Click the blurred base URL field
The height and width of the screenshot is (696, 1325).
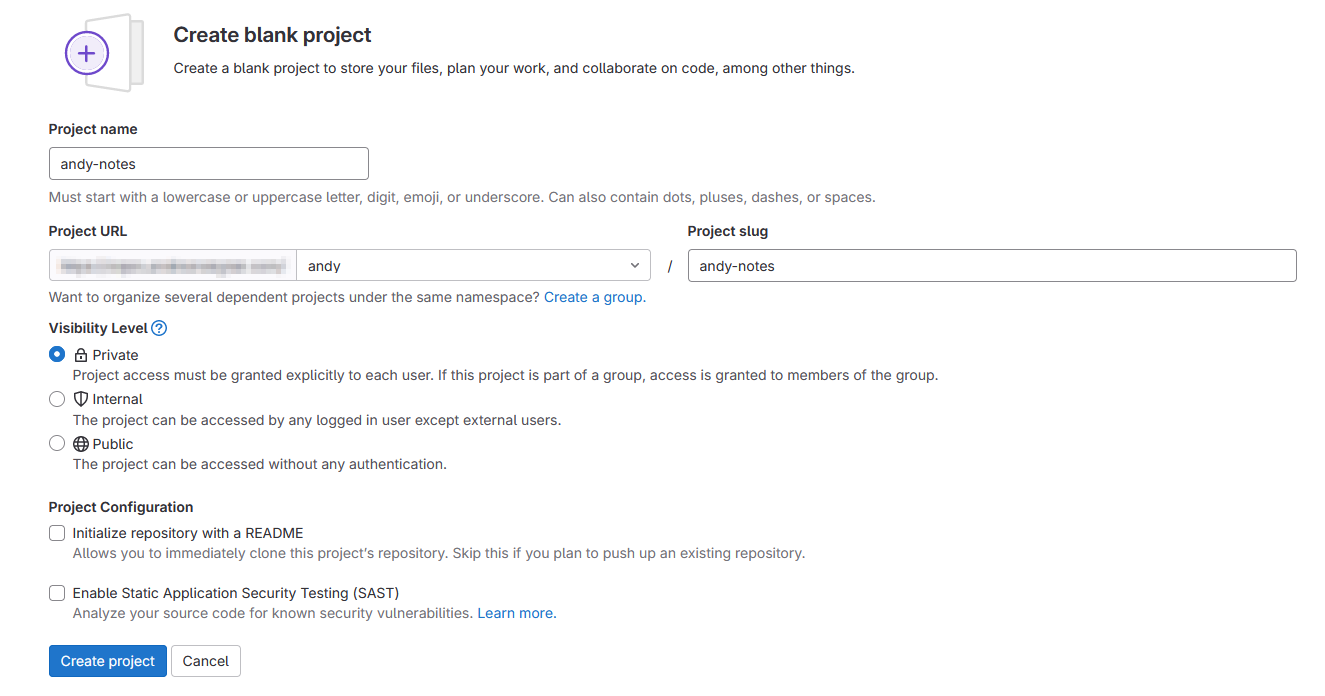[173, 266]
